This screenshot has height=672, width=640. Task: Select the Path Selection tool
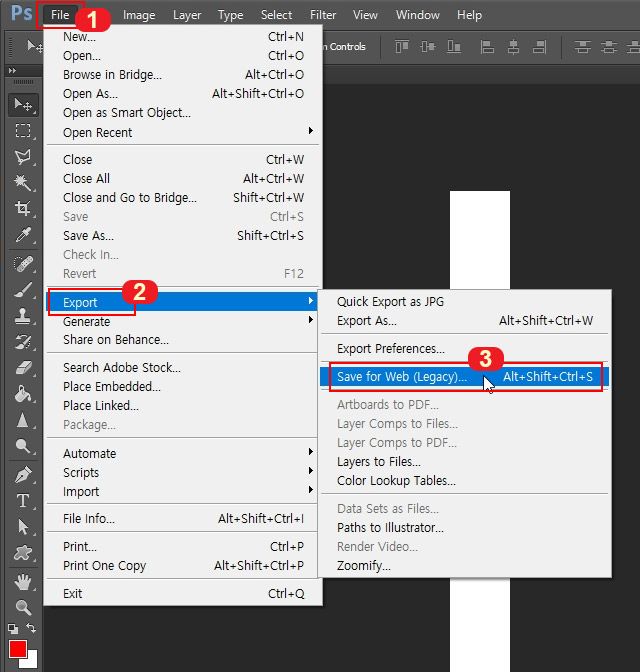click(x=23, y=527)
